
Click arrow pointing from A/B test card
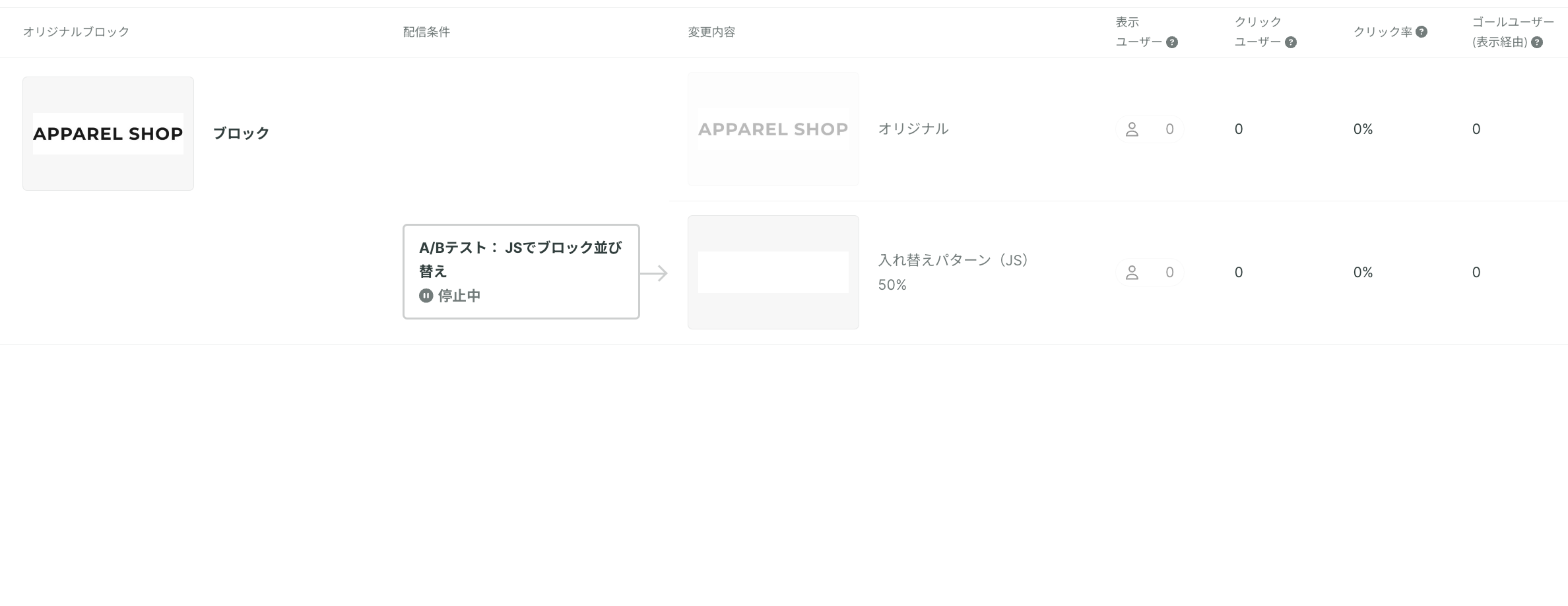654,273
